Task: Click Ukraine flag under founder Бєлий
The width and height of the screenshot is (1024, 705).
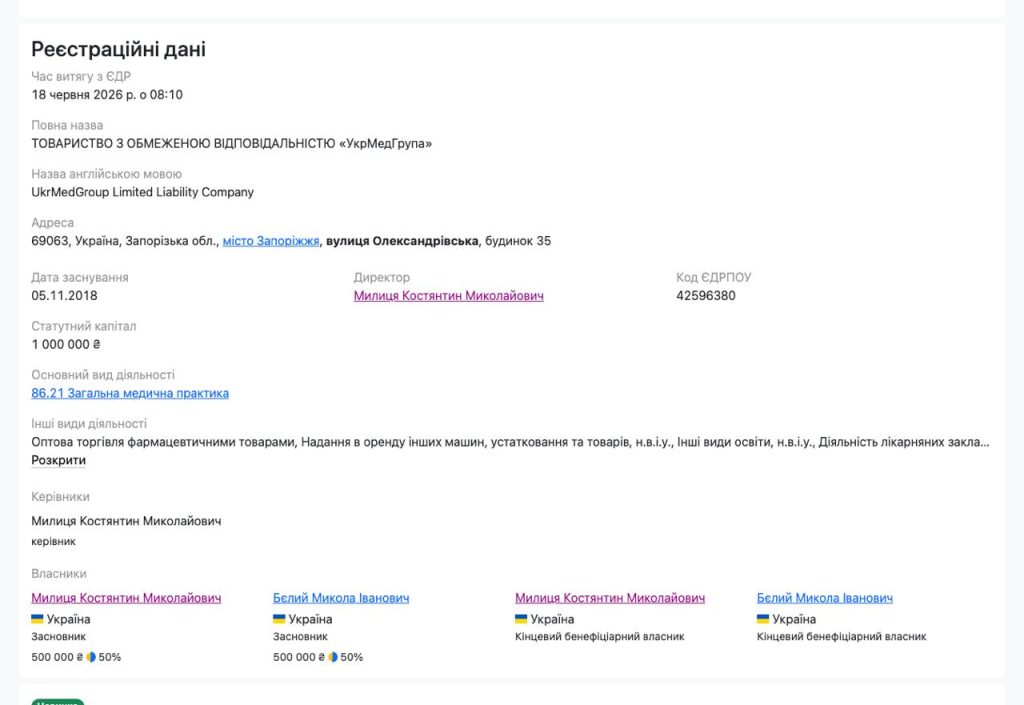Action: click(279, 618)
